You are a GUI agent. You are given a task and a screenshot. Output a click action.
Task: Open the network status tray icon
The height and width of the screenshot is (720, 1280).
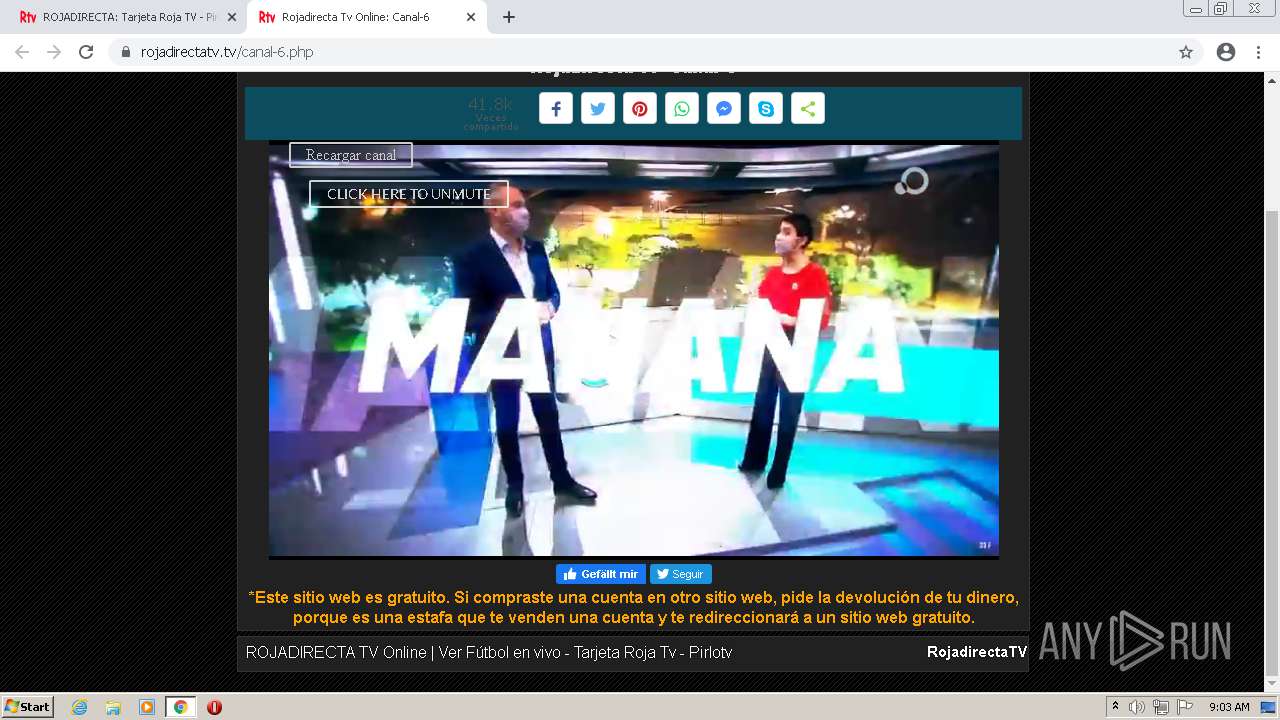coord(1161,707)
